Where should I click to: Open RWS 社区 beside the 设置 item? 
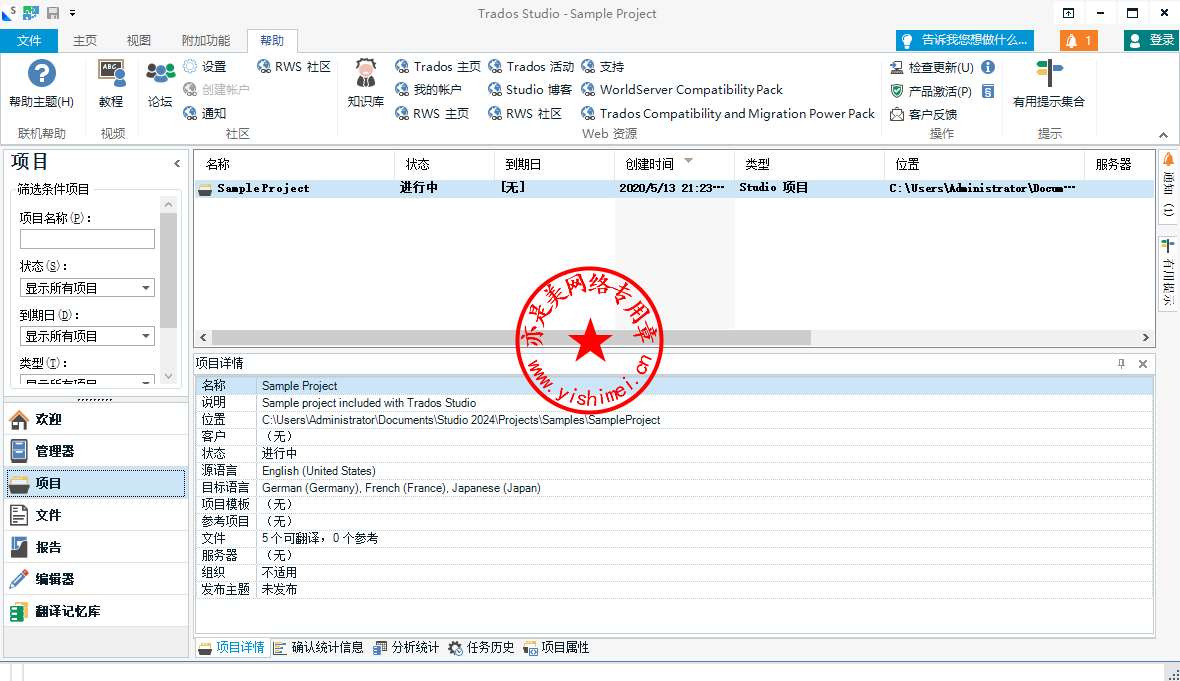pyautogui.click(x=294, y=67)
